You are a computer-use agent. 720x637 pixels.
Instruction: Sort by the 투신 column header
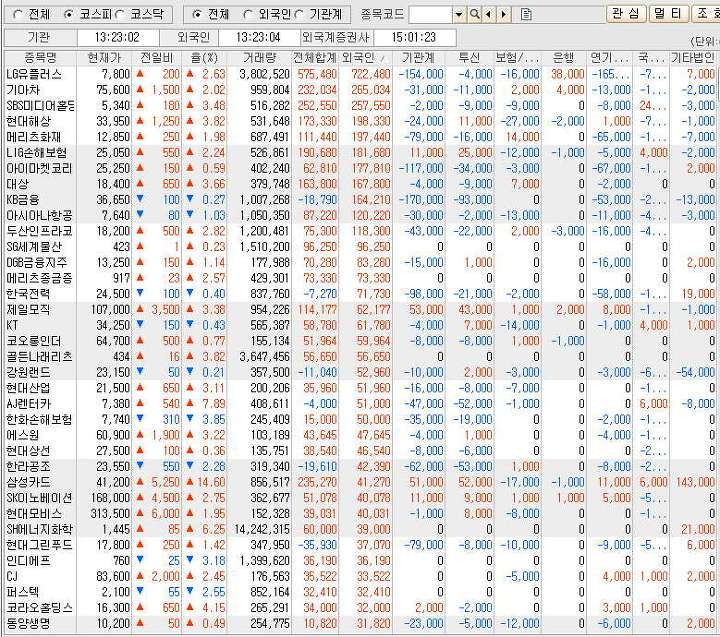coord(469,58)
